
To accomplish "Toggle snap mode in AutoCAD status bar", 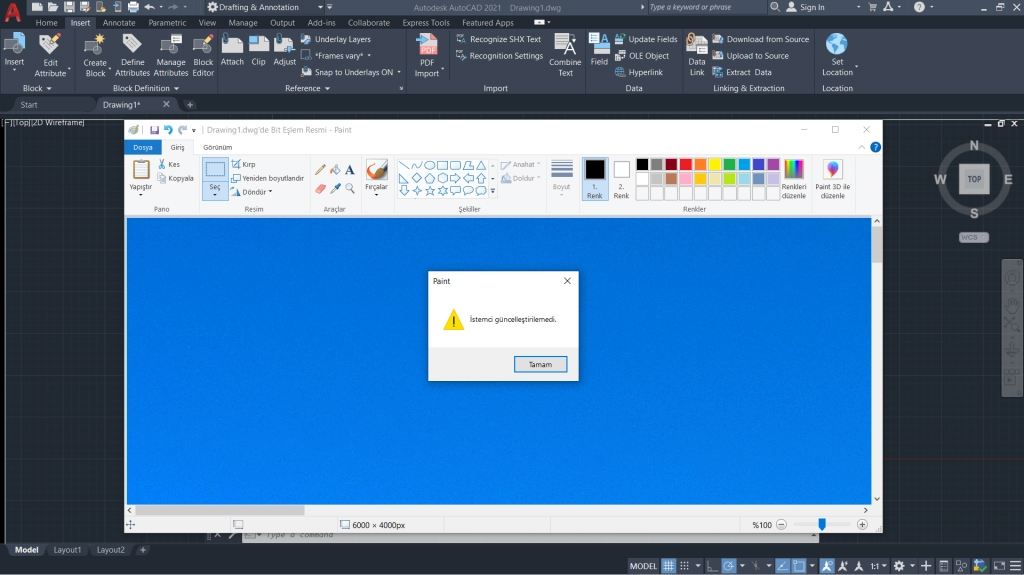I will (684, 566).
